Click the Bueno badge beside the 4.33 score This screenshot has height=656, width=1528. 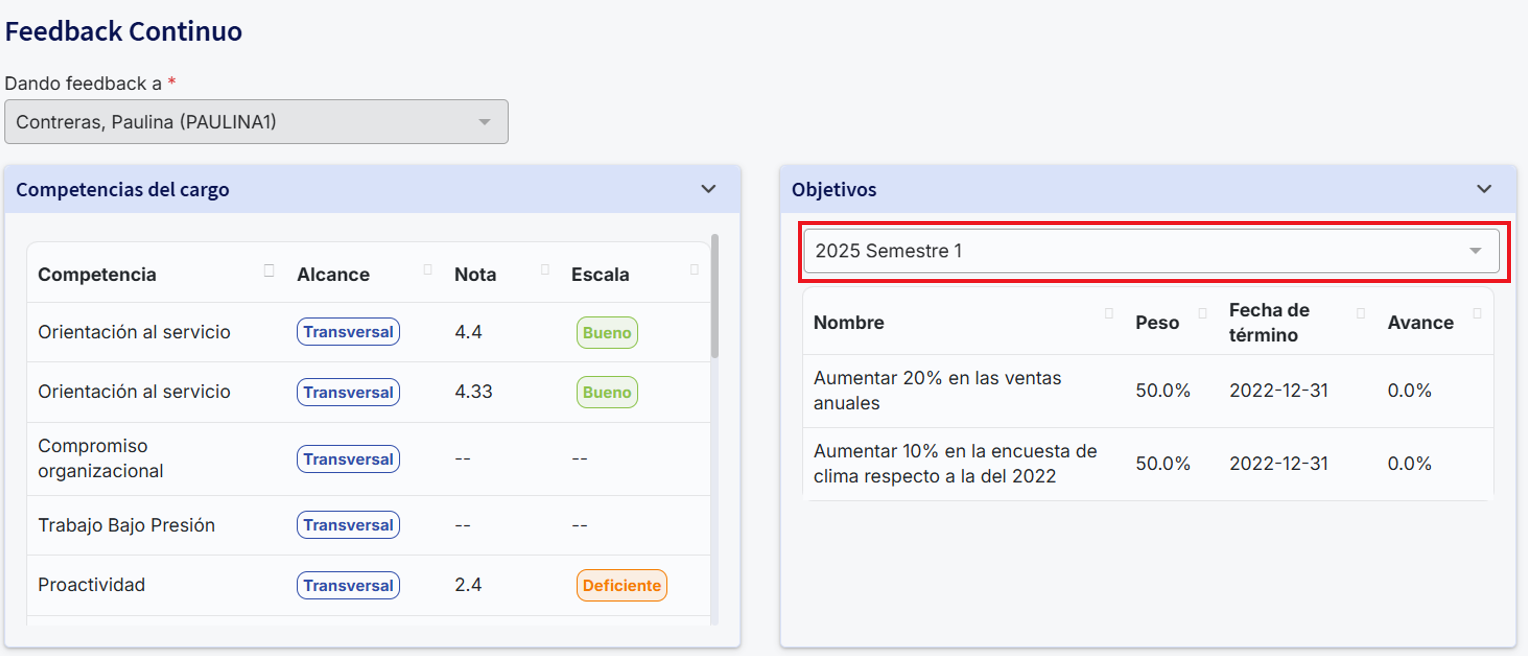click(x=607, y=392)
